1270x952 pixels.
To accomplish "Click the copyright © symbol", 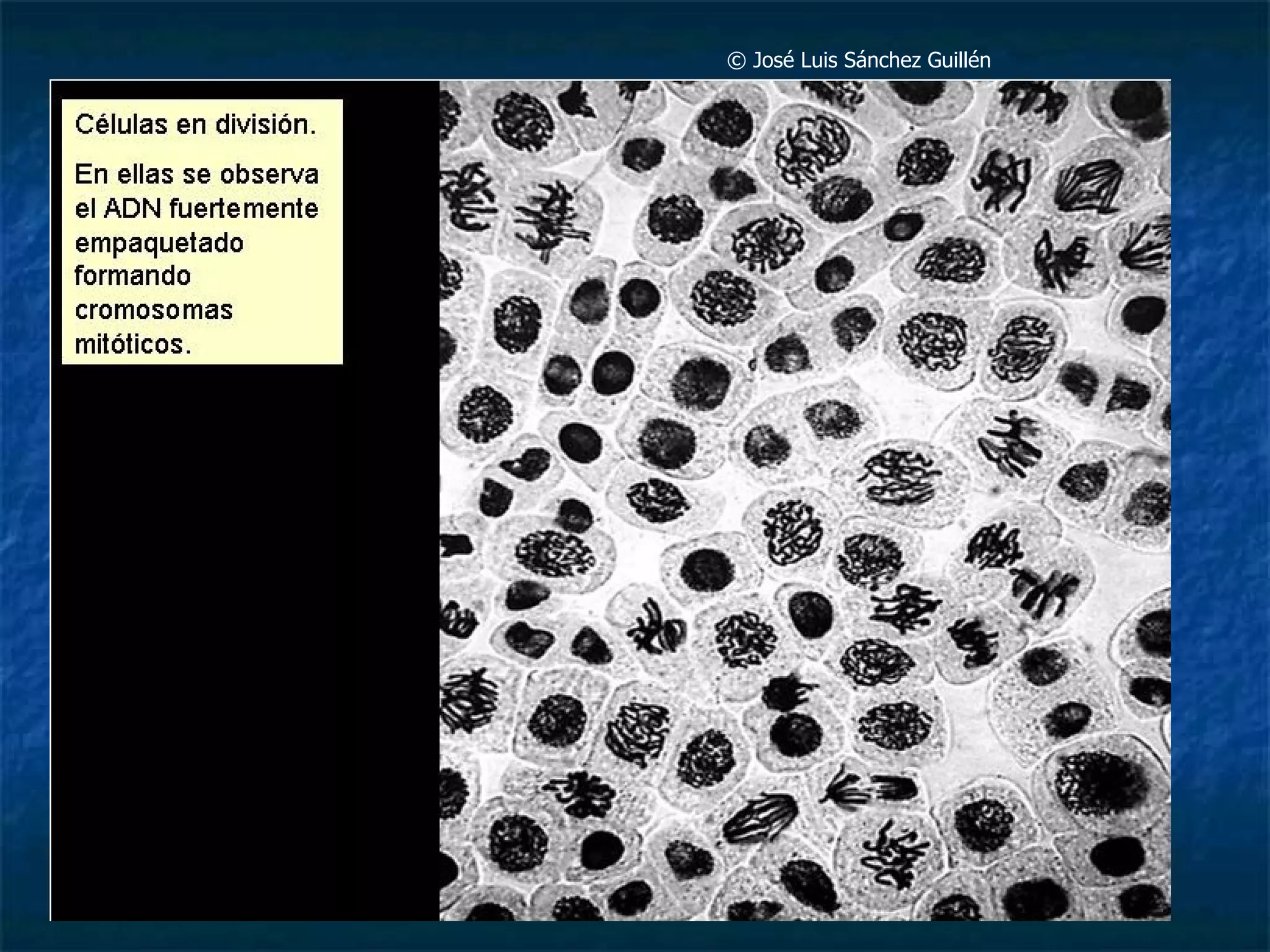I will pyautogui.click(x=736, y=61).
